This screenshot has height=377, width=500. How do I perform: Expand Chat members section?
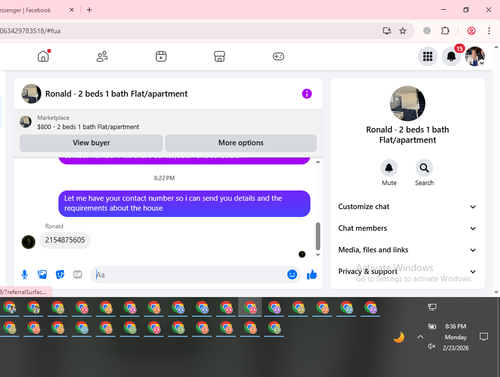[x=407, y=228]
